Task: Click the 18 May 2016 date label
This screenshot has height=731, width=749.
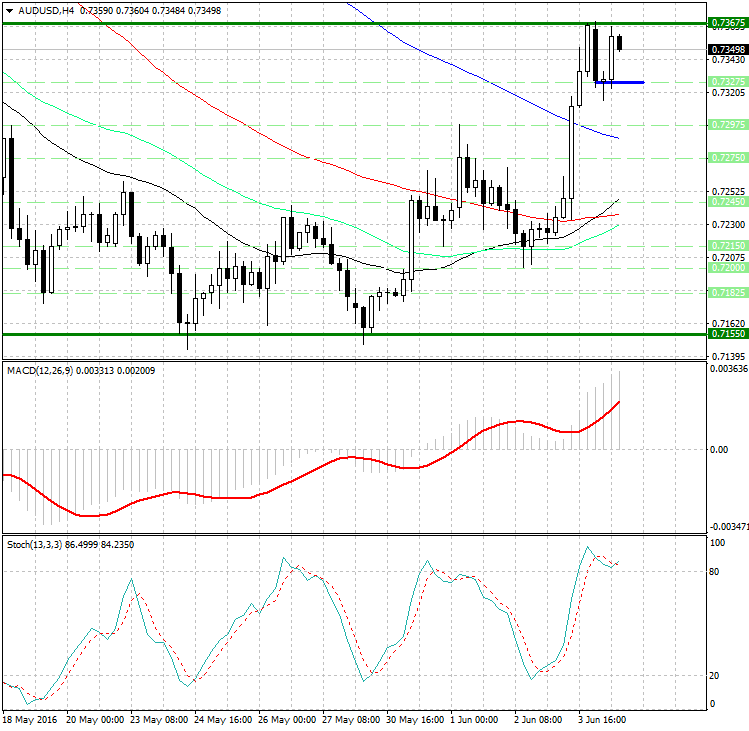Action: coord(30,720)
